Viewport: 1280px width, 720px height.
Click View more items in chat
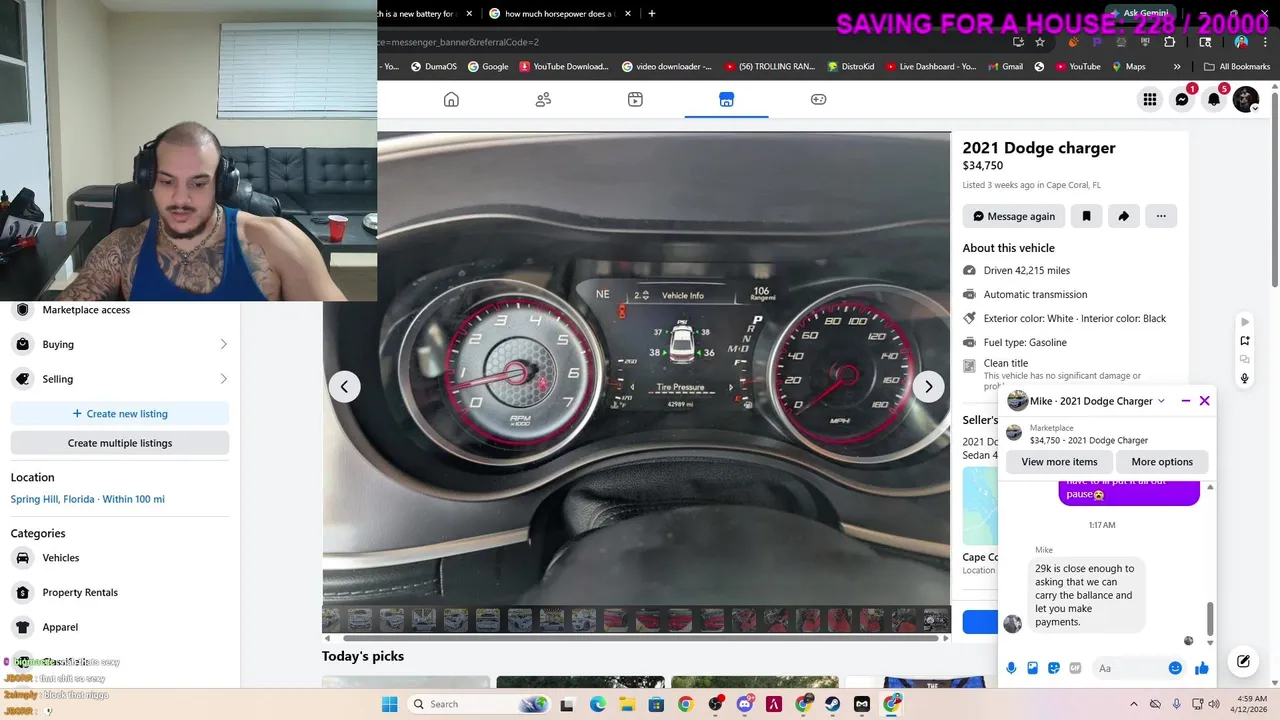click(1059, 462)
